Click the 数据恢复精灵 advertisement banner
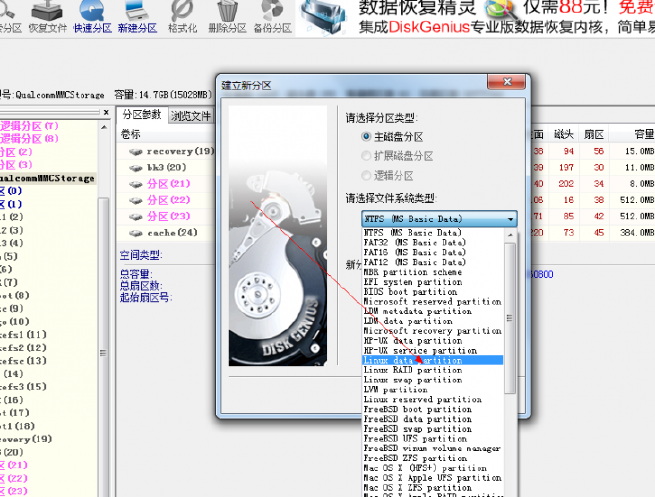The width and height of the screenshot is (655, 497). (x=475, y=18)
